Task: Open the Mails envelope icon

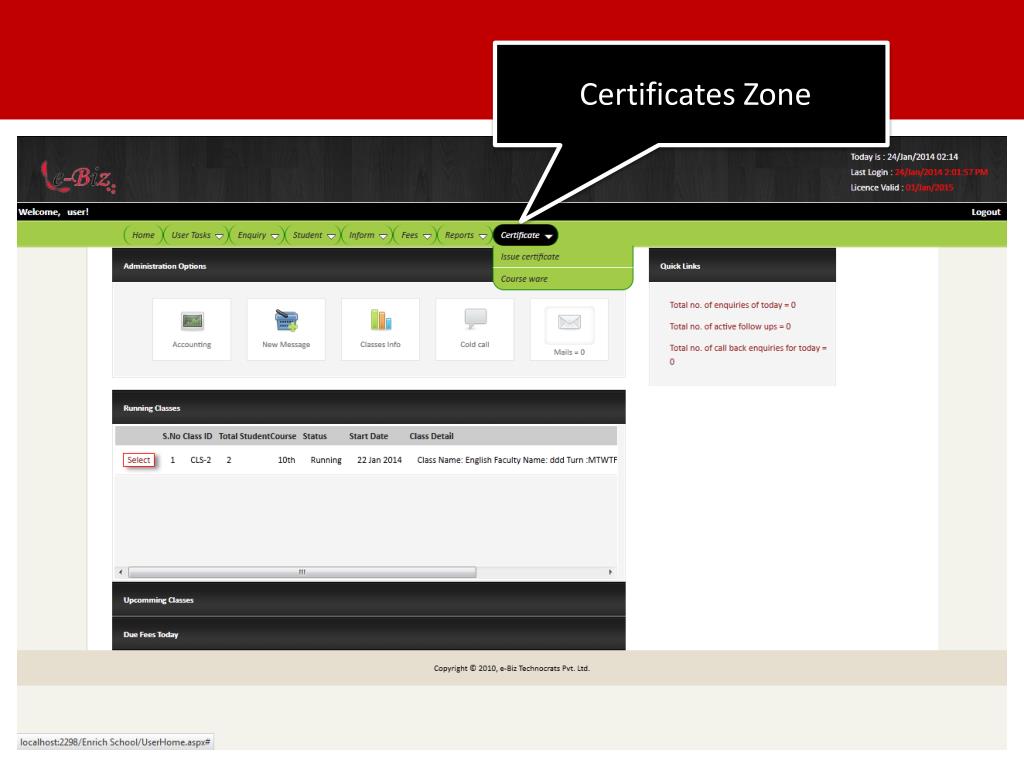Action: click(569, 322)
